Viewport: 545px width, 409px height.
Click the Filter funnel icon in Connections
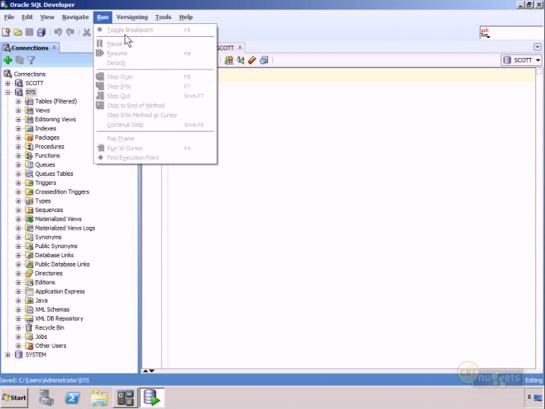[31, 60]
